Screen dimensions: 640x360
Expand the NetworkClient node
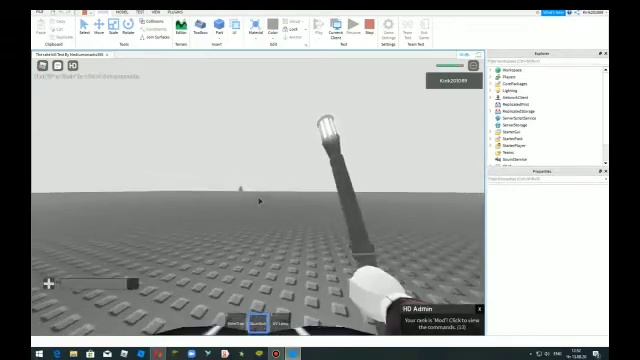click(491, 98)
